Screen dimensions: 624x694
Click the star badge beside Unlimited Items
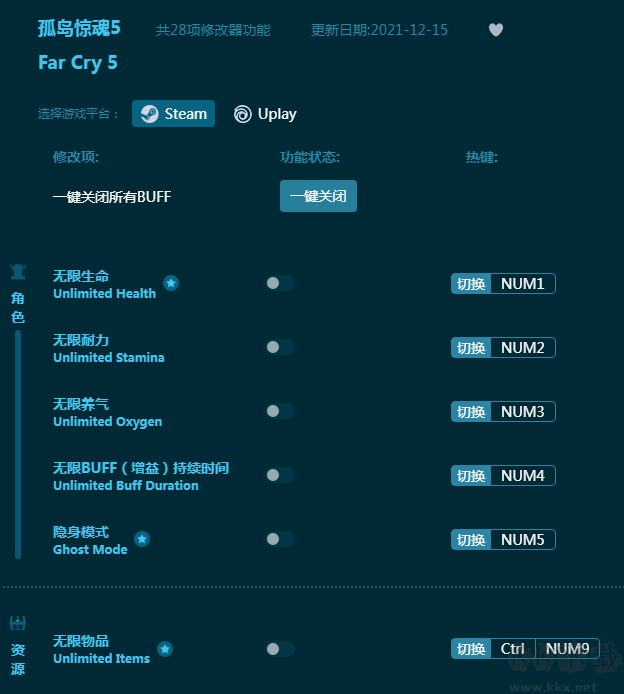pyautogui.click(x=165, y=649)
